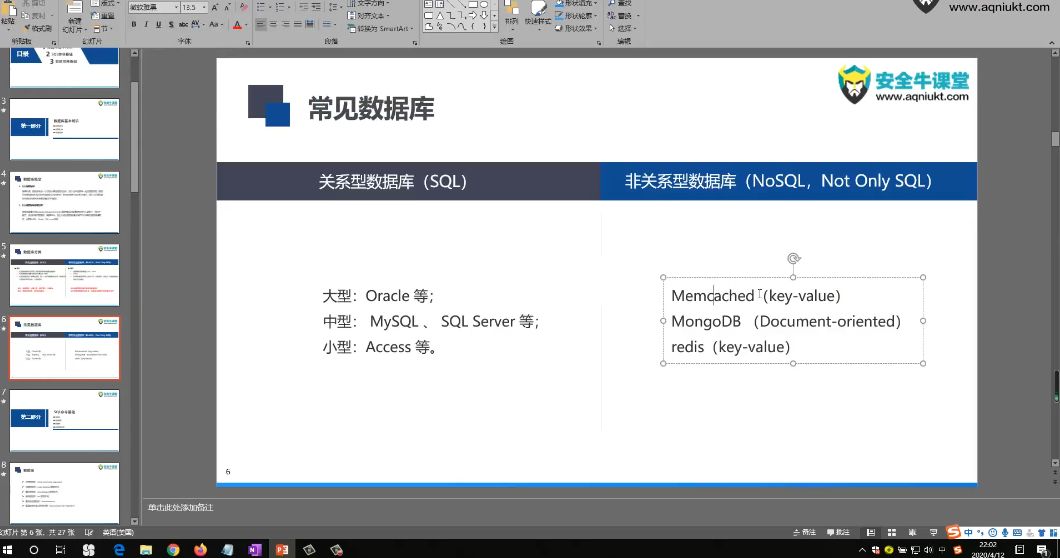Toggle center text alignment
Viewport: 1060px width, 558px height.
(273, 24)
